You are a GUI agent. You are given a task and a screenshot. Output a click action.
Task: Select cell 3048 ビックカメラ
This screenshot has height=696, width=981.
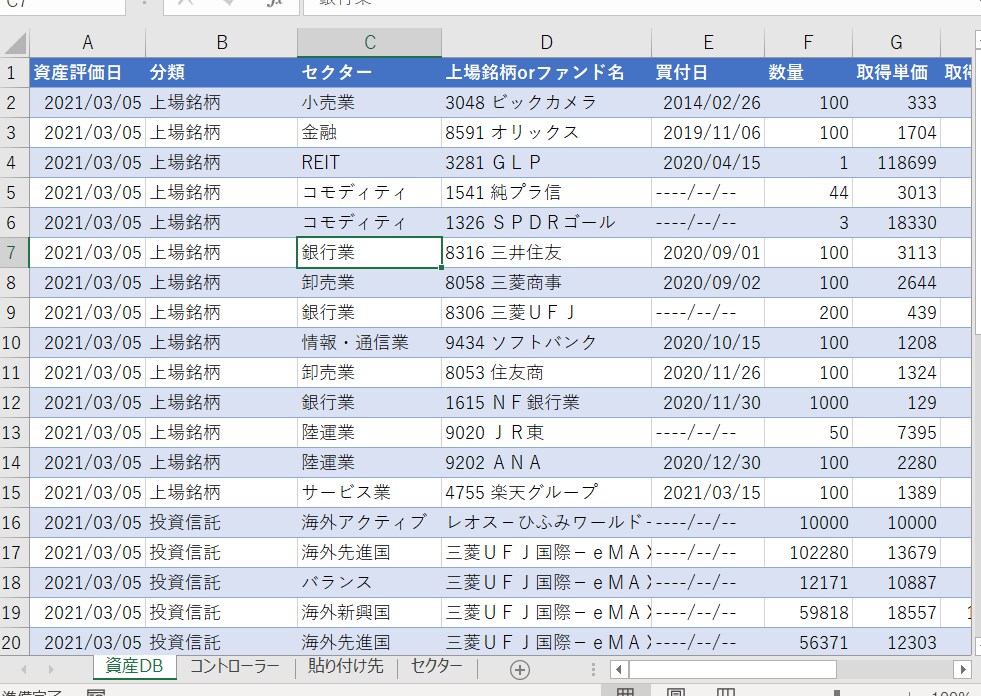546,103
